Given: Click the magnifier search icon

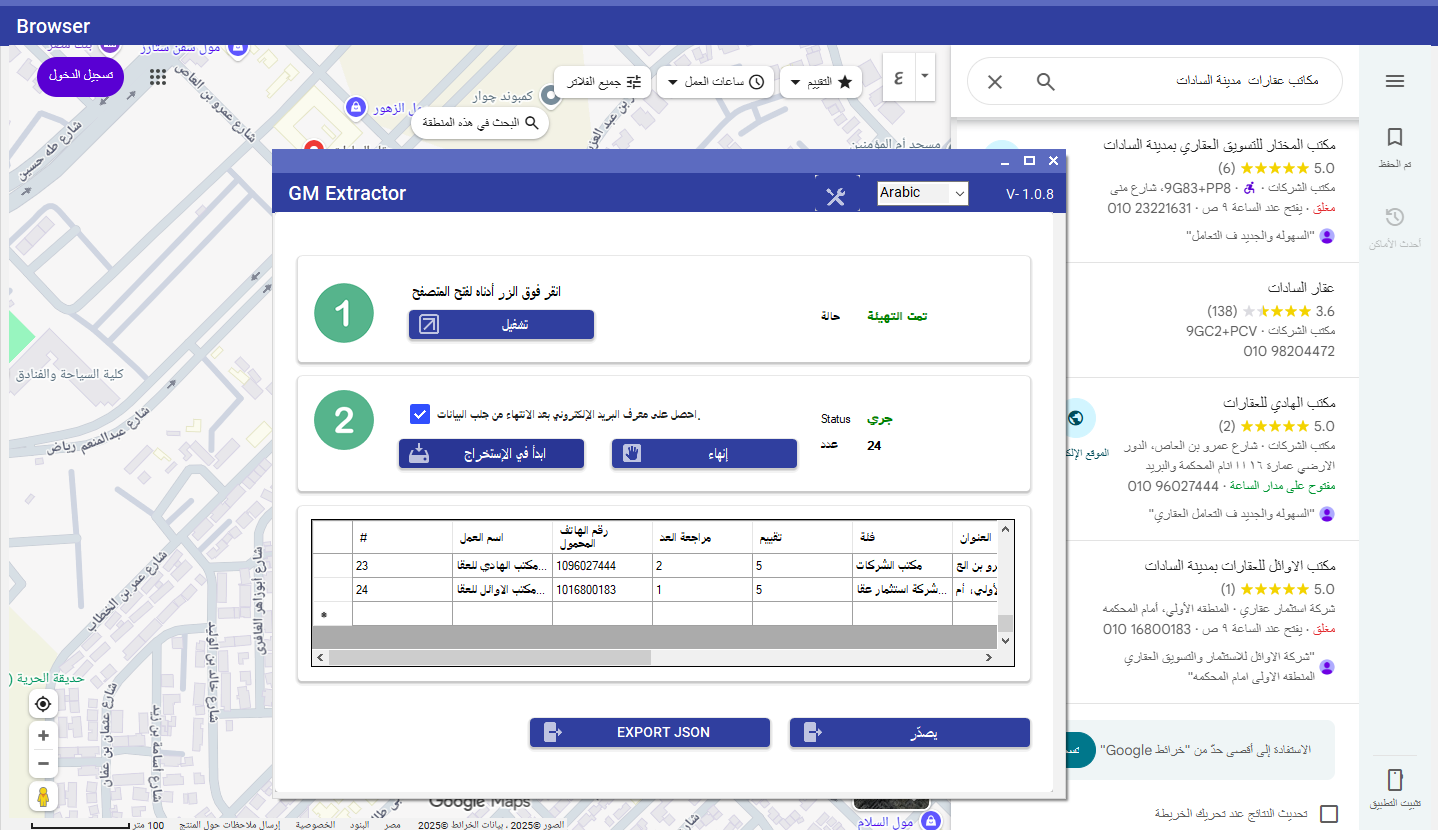Looking at the screenshot, I should [x=1045, y=82].
